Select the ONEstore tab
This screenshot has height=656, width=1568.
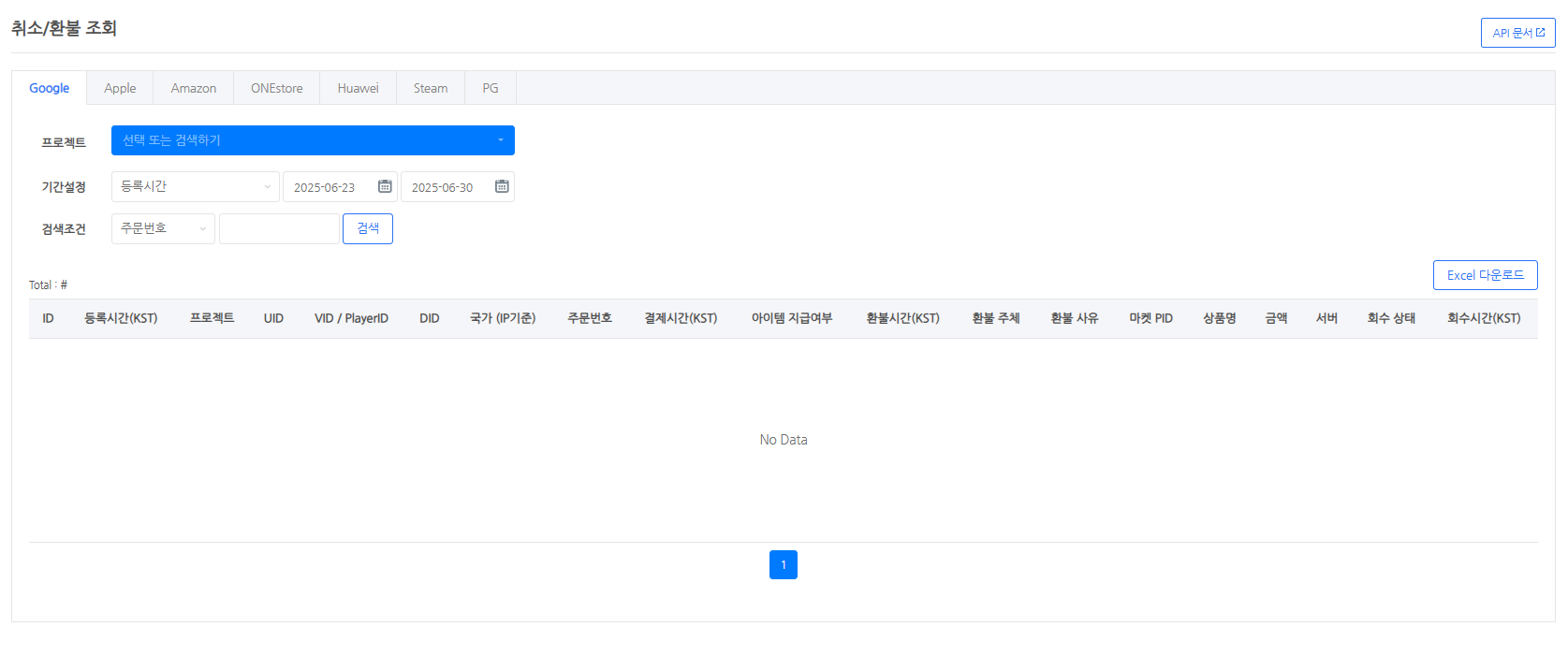(x=276, y=88)
